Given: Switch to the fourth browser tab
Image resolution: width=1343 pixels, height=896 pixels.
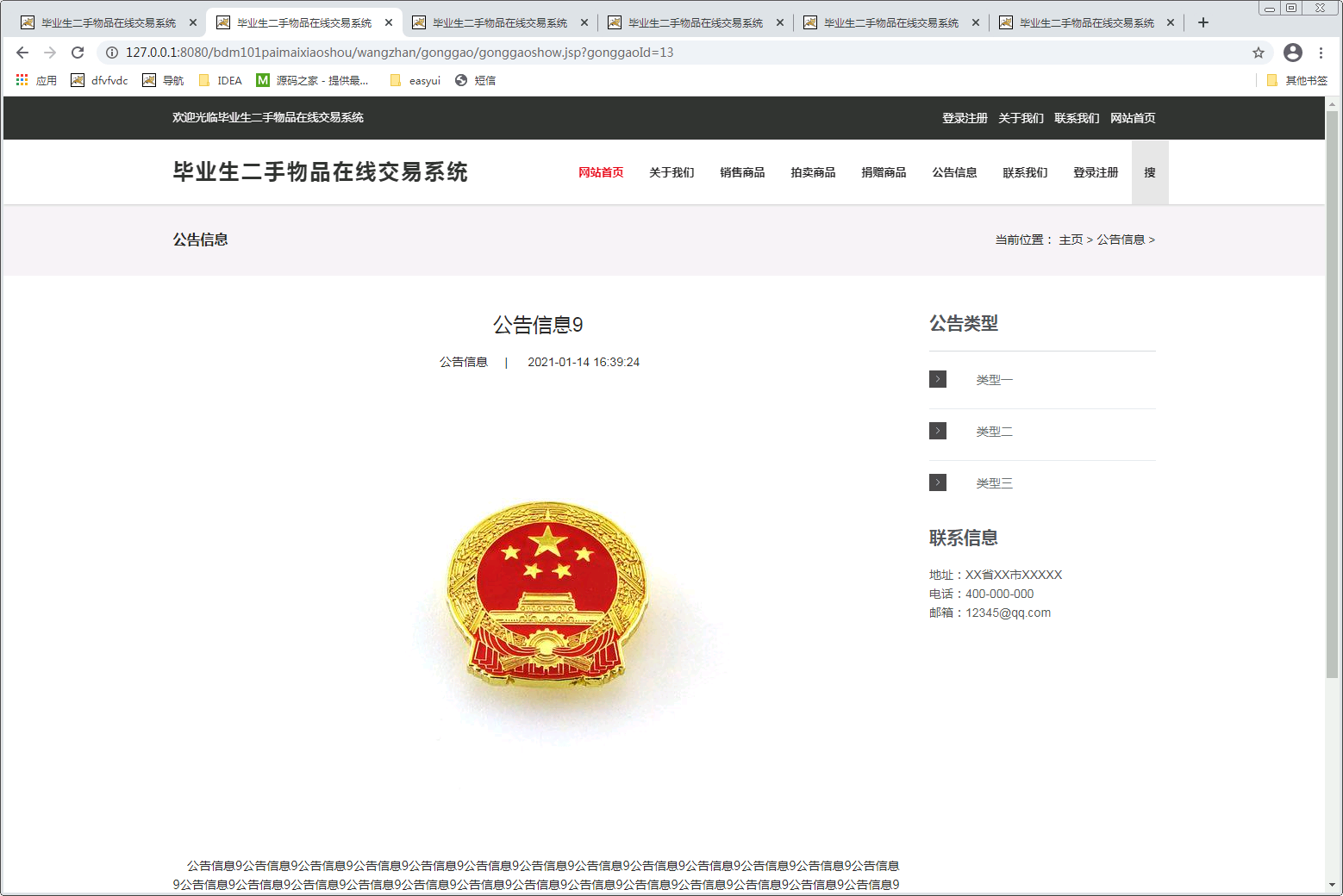Looking at the screenshot, I should tap(696, 22).
